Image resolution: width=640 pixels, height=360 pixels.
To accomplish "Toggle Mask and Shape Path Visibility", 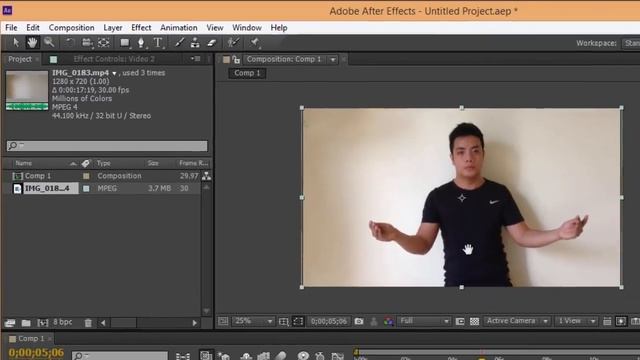I will click(298, 322).
